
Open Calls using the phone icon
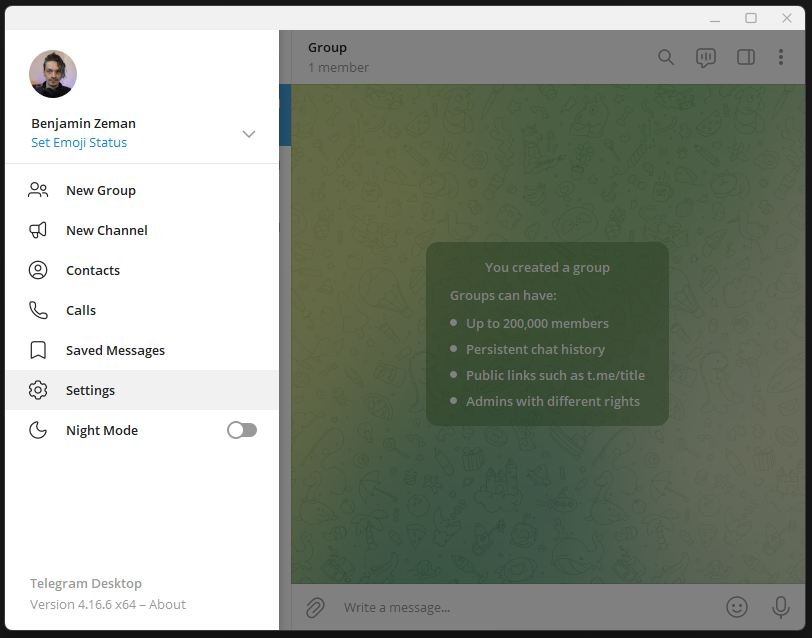(x=38, y=310)
